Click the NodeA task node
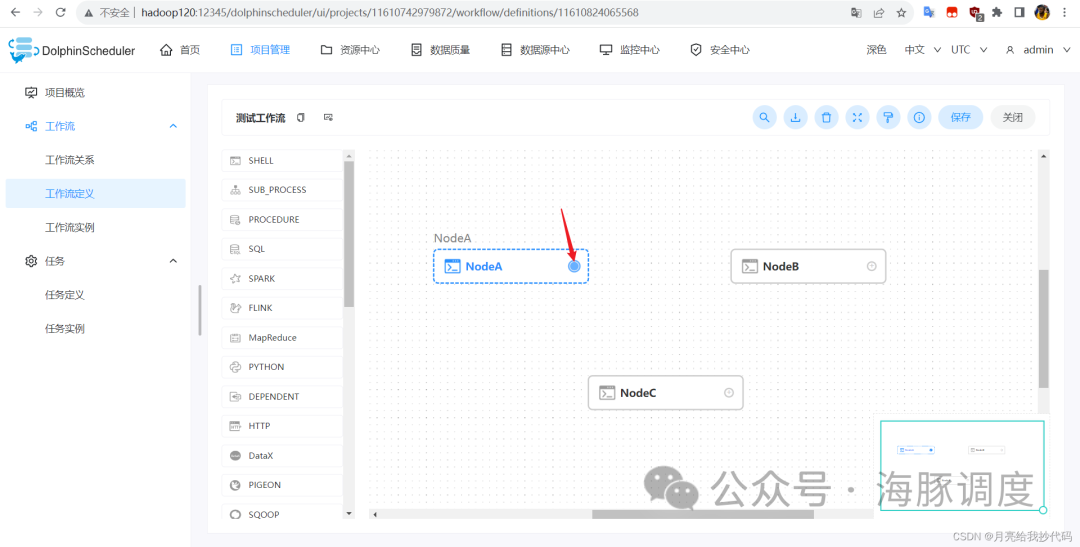The image size is (1080, 547). 510,266
